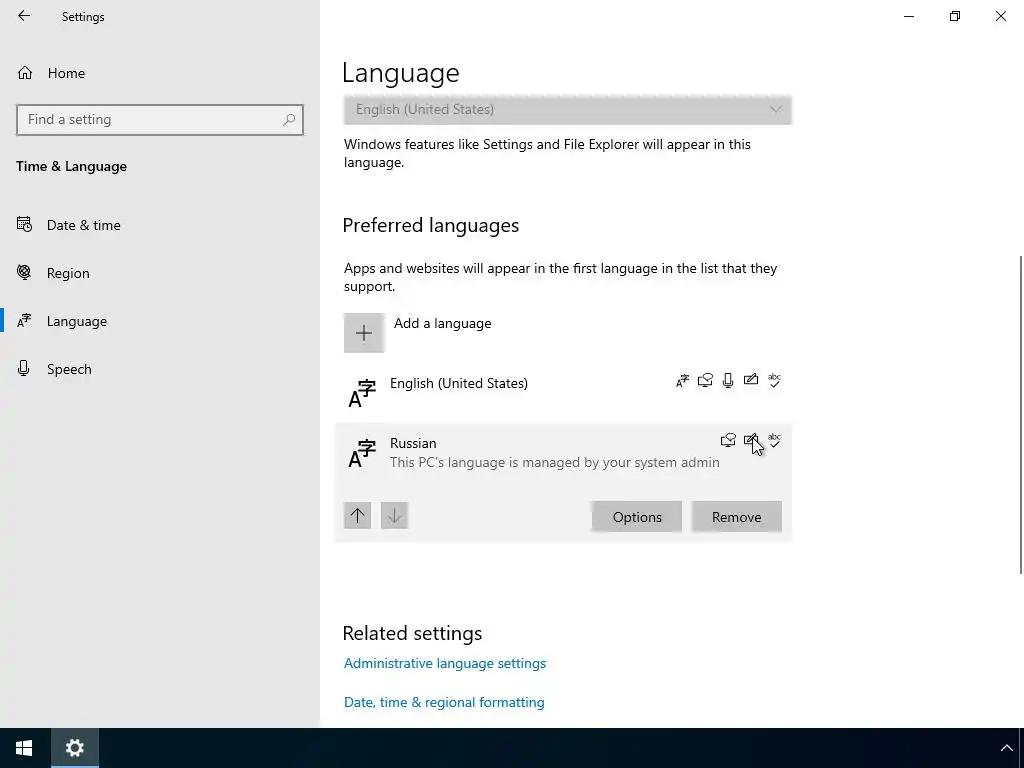
Task: Open Administrative language settings link
Action: tap(445, 664)
